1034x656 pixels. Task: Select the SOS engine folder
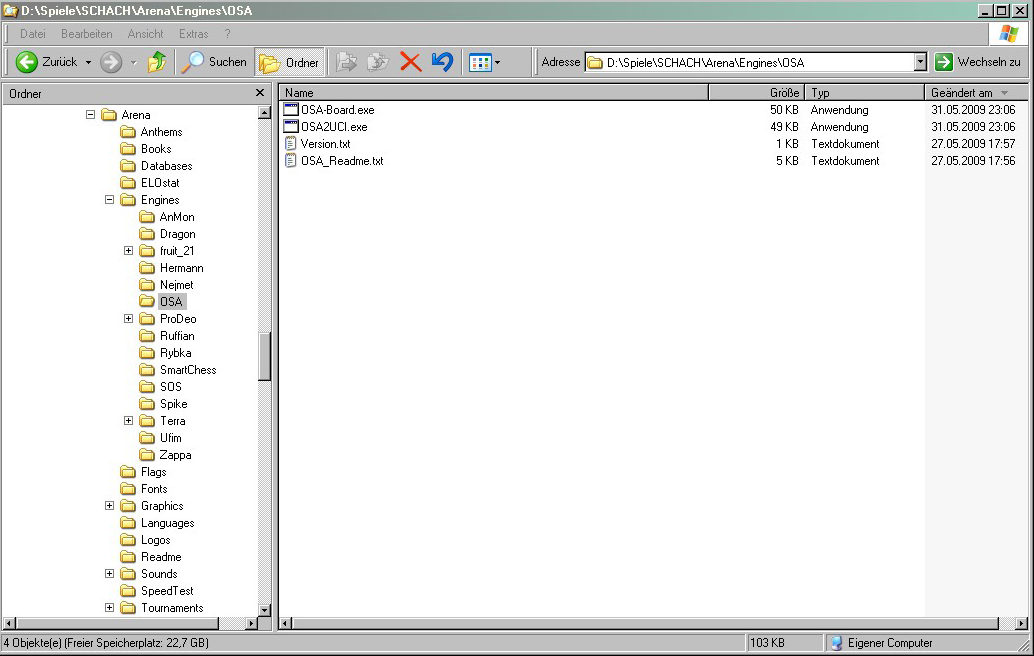click(x=170, y=387)
